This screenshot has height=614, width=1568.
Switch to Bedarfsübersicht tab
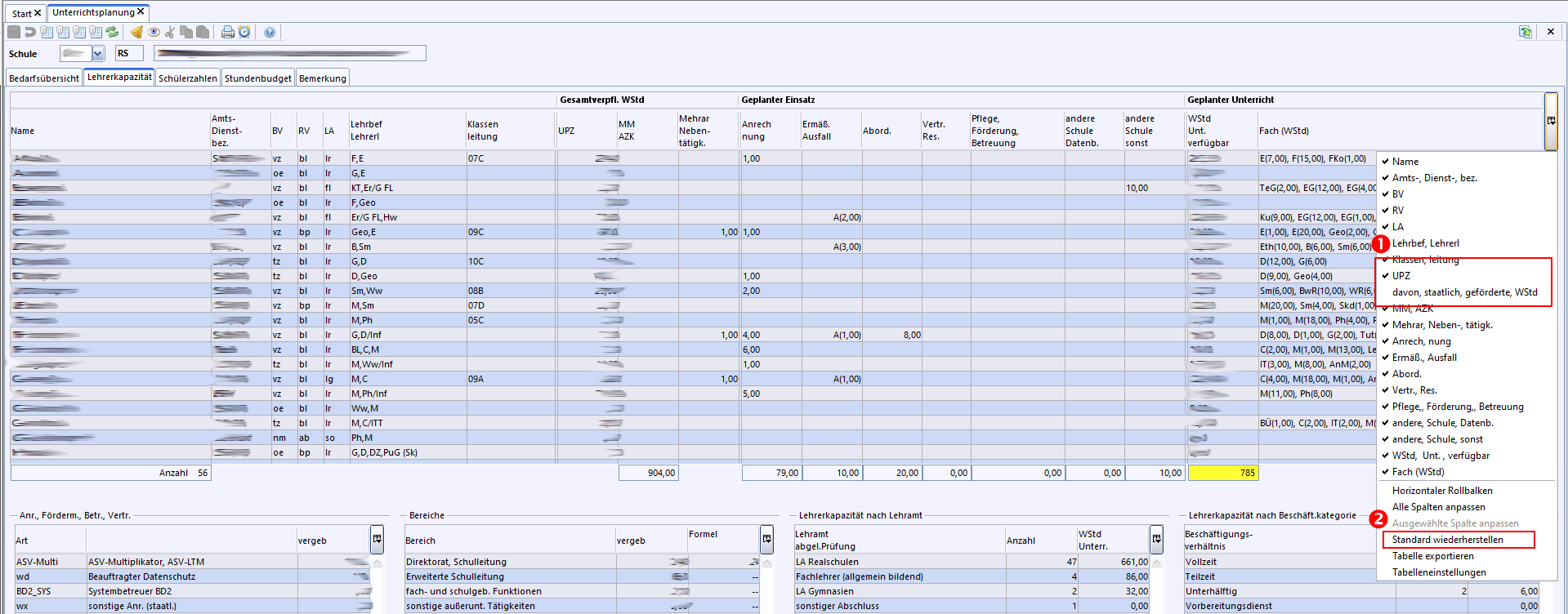pos(44,78)
